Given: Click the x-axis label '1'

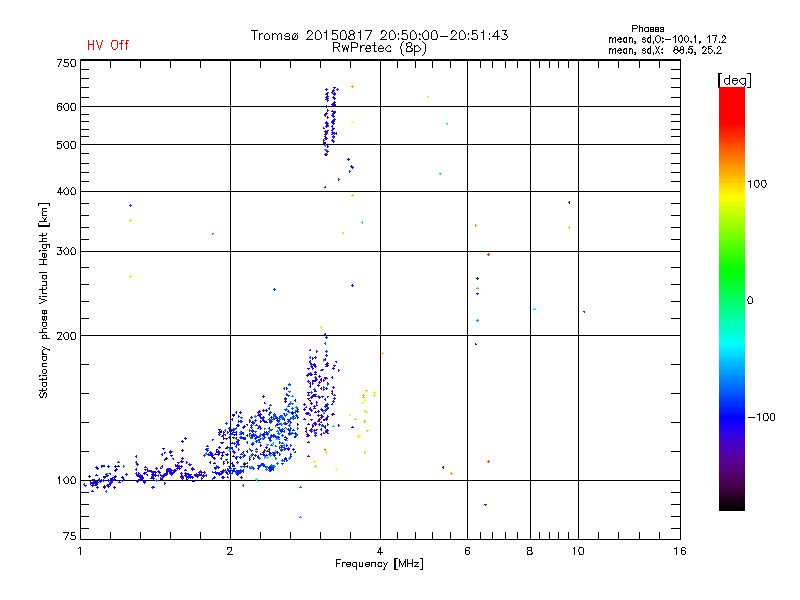Looking at the screenshot, I should click(80, 551).
